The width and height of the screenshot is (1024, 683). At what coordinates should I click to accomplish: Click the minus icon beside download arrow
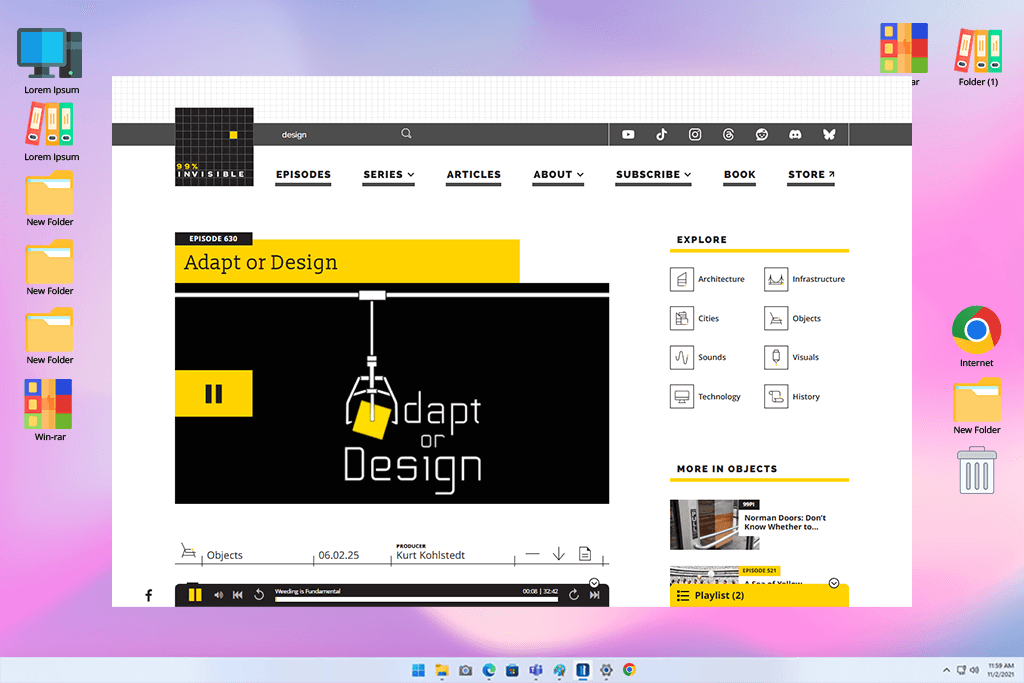point(532,554)
